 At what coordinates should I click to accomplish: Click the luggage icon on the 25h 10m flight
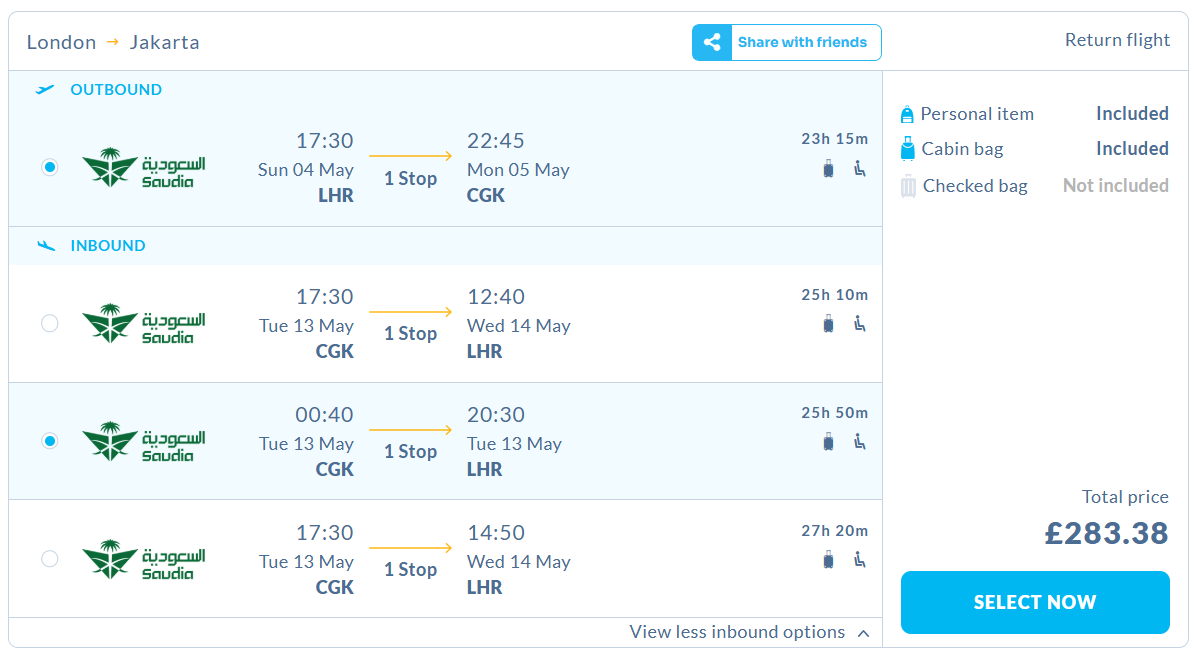click(828, 323)
